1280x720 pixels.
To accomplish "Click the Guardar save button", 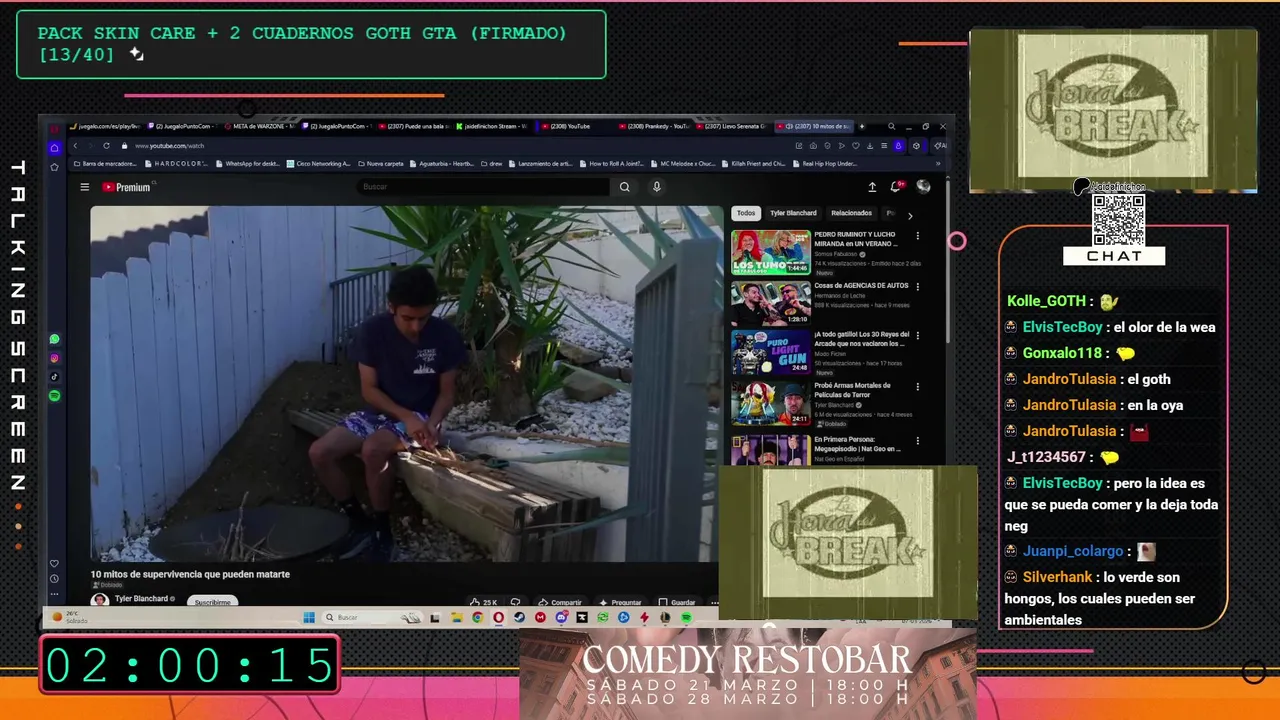I will (x=677, y=602).
